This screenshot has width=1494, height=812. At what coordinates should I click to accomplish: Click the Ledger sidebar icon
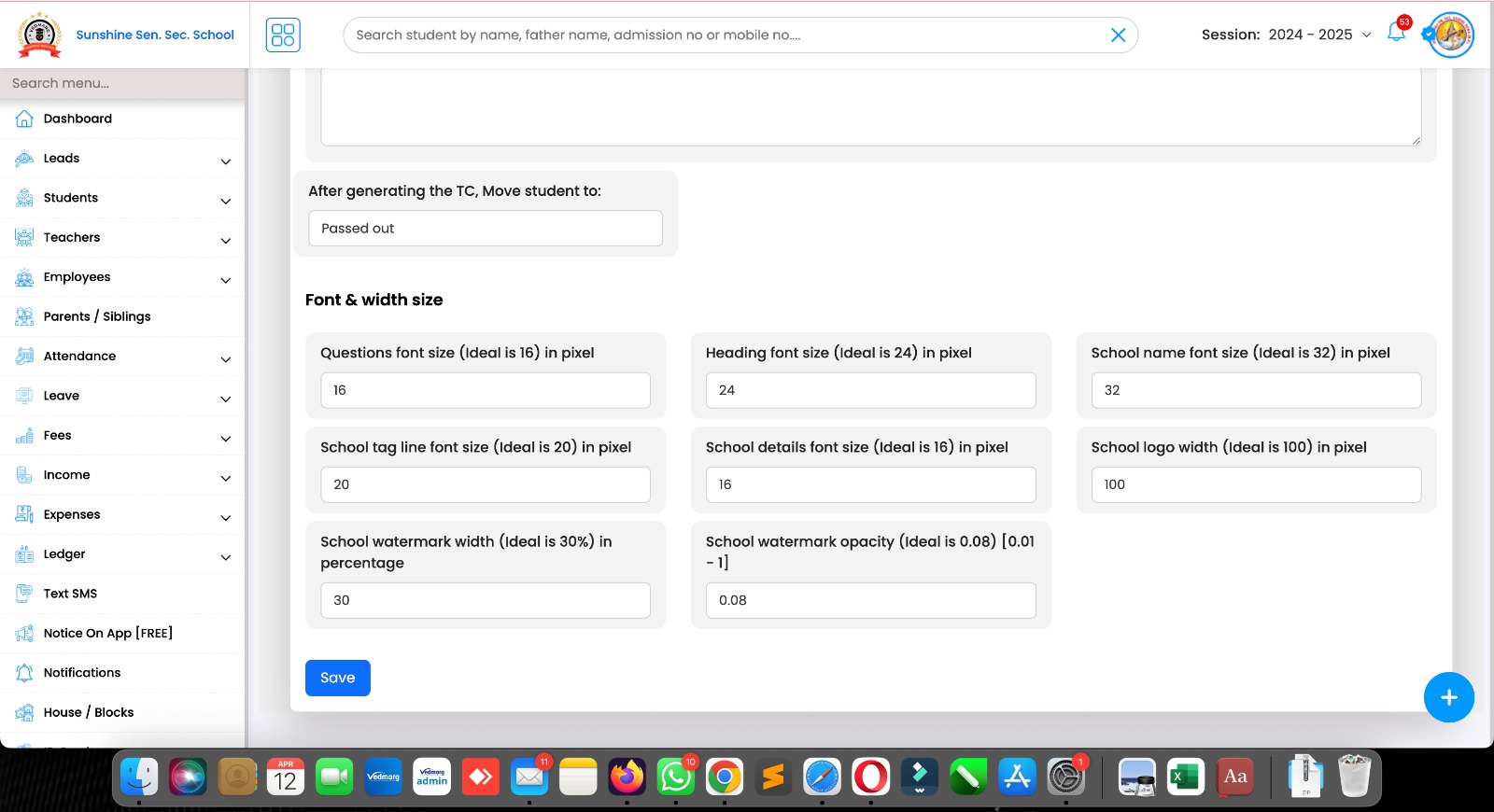[24, 554]
